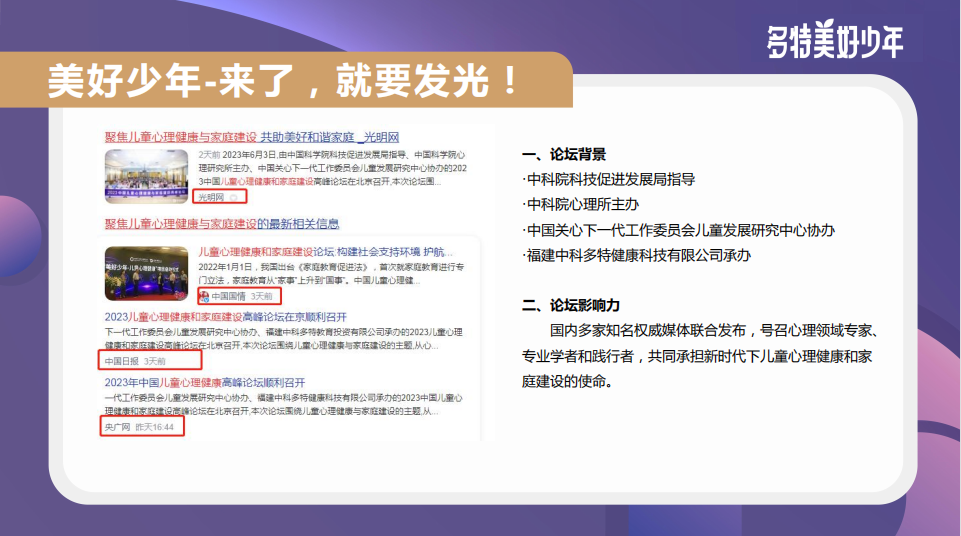The image size is (961, 536).
Task: Select the heading 二、论坛影响力
Action: tap(571, 305)
